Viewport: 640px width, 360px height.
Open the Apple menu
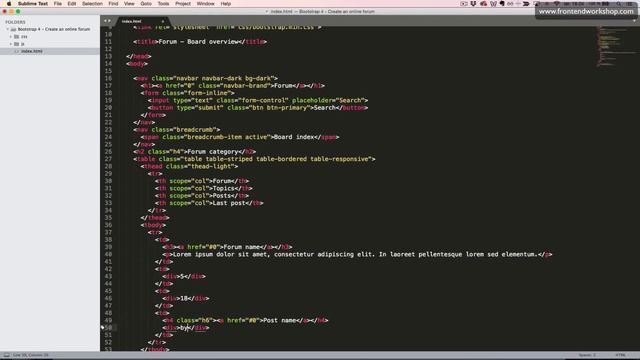(x=9, y=4)
